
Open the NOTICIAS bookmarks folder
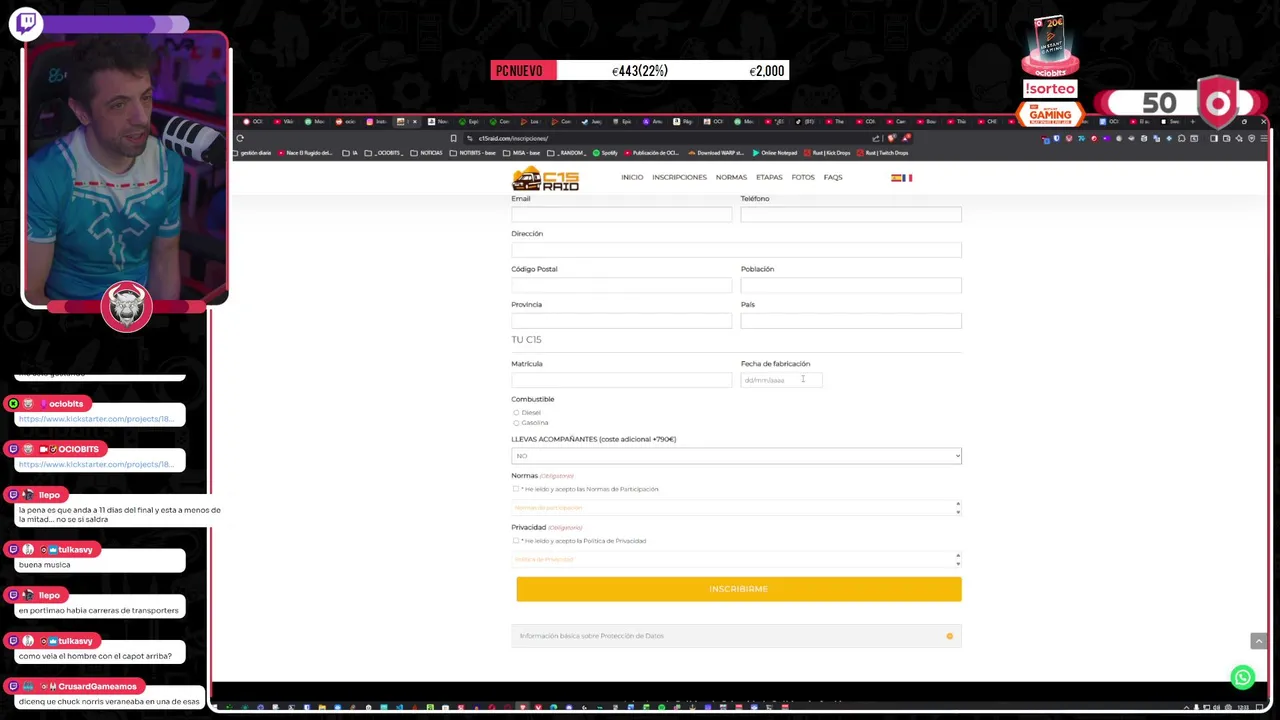[x=425, y=153]
